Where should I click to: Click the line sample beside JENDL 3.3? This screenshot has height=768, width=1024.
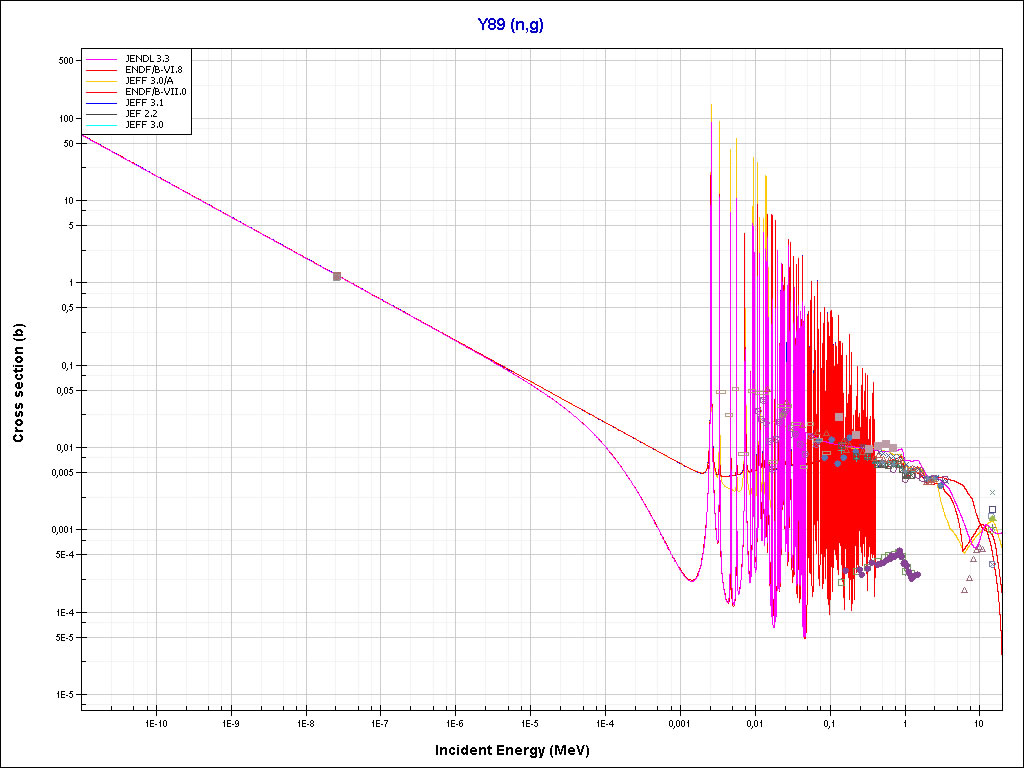(x=103, y=59)
